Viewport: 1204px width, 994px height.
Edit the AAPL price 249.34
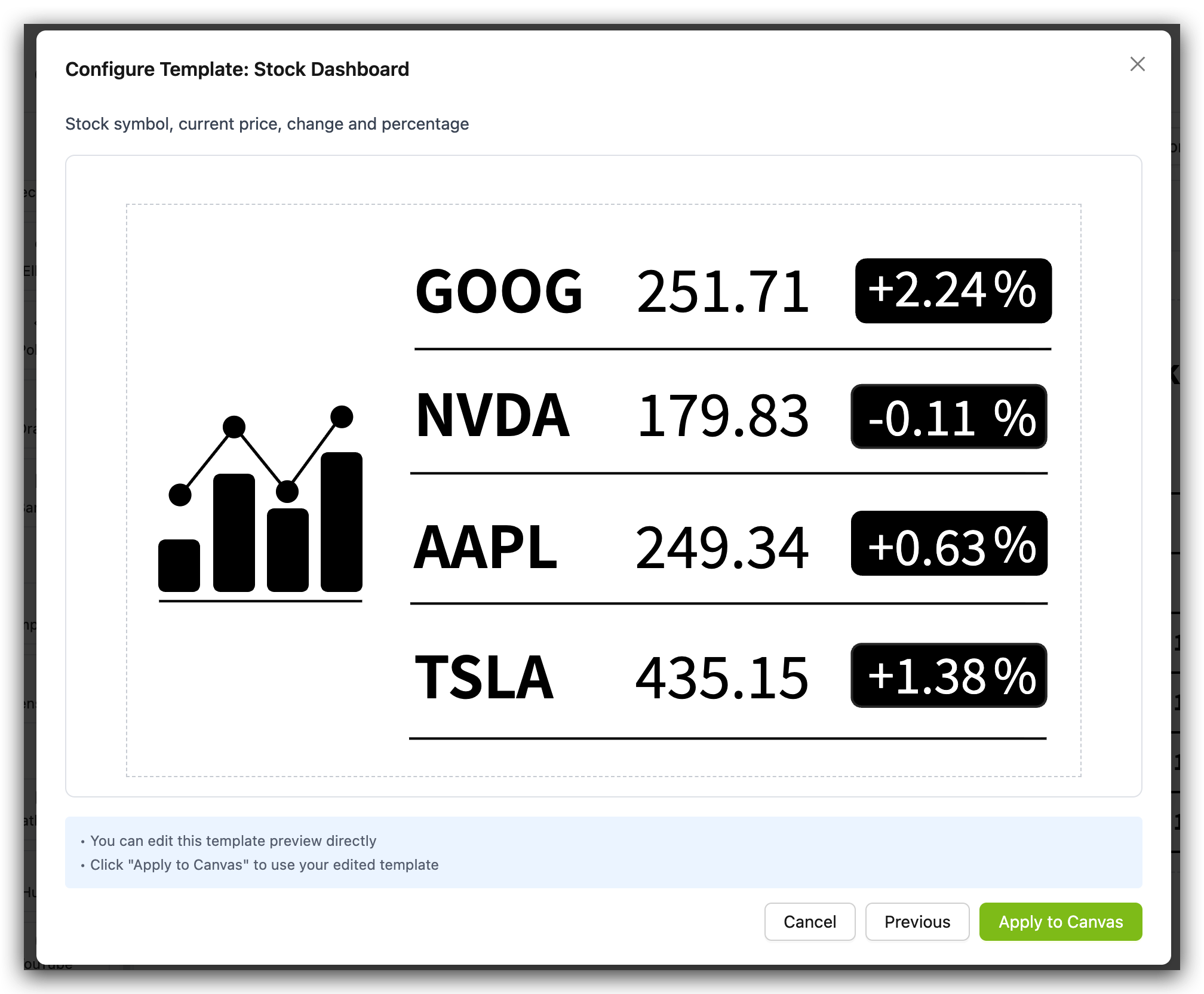[721, 547]
